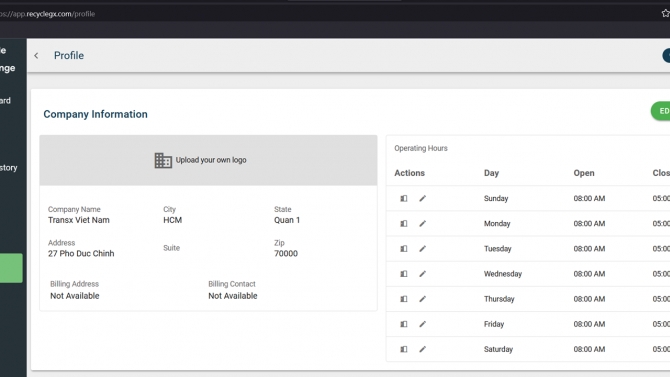Image resolution: width=670 pixels, height=377 pixels.
Task: Click Upload your own logo text
Action: tap(211, 160)
